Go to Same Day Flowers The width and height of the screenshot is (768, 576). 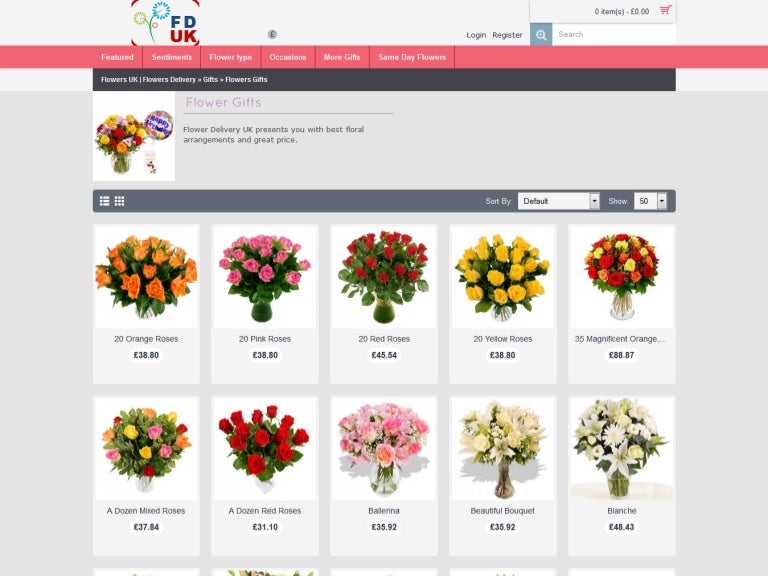[412, 57]
